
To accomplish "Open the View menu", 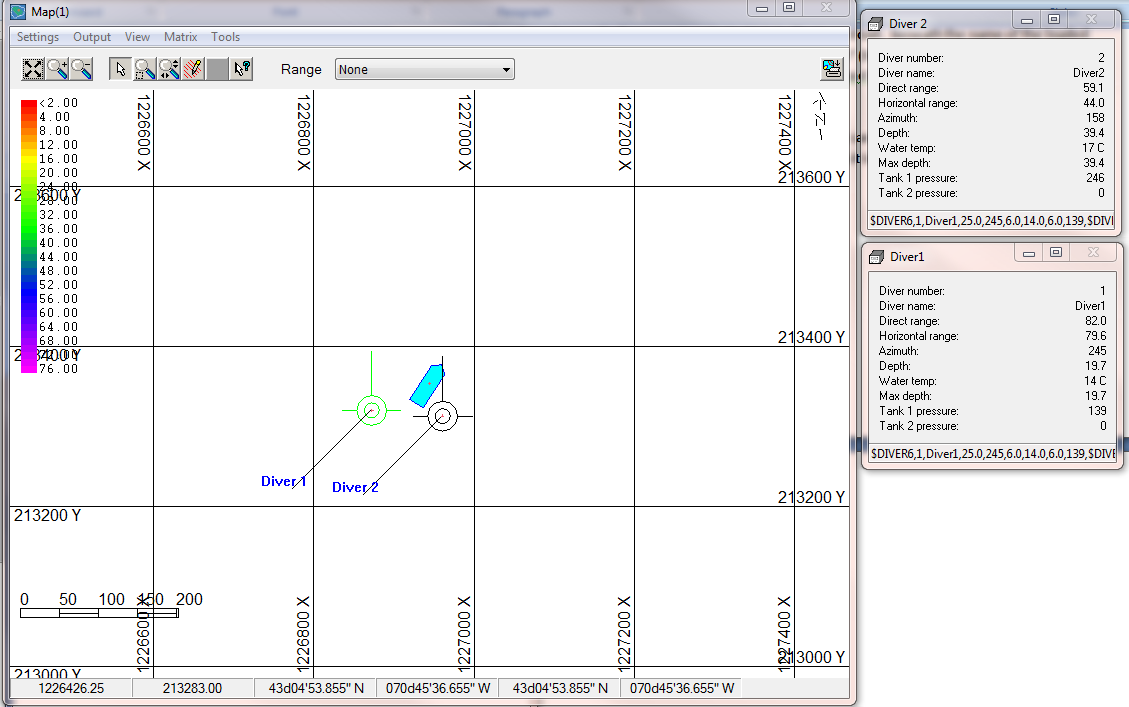I will pos(137,37).
